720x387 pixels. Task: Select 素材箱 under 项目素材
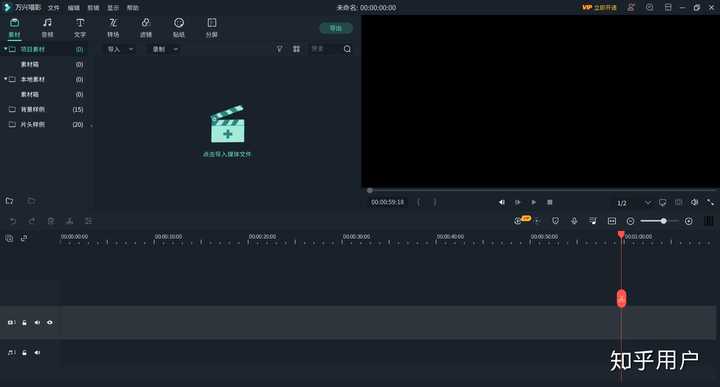coord(30,64)
